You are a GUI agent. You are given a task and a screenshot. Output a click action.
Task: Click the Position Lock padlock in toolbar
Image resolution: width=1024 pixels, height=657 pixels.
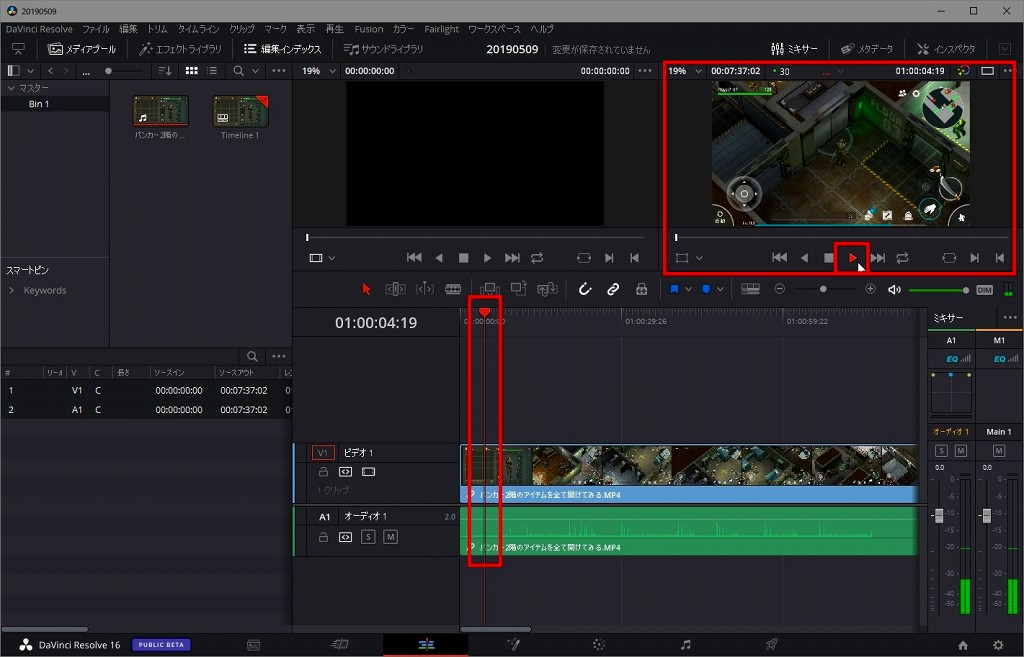point(641,289)
